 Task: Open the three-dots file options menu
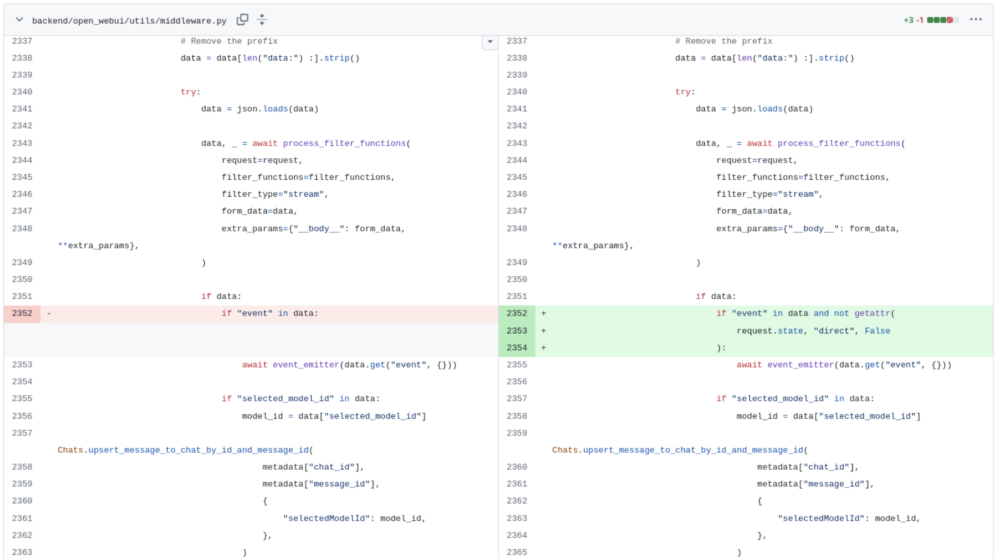coord(975,20)
